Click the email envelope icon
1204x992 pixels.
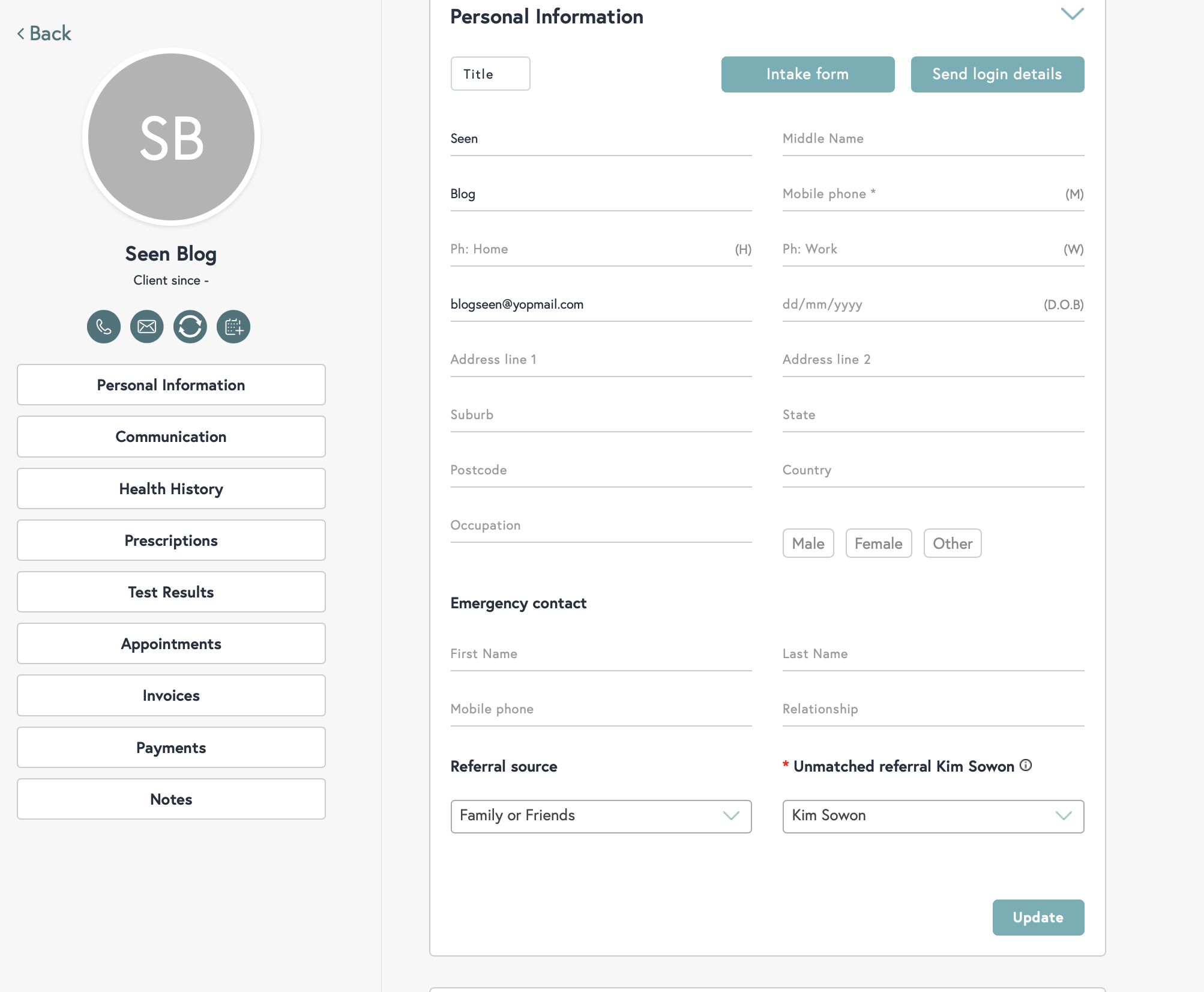(147, 327)
